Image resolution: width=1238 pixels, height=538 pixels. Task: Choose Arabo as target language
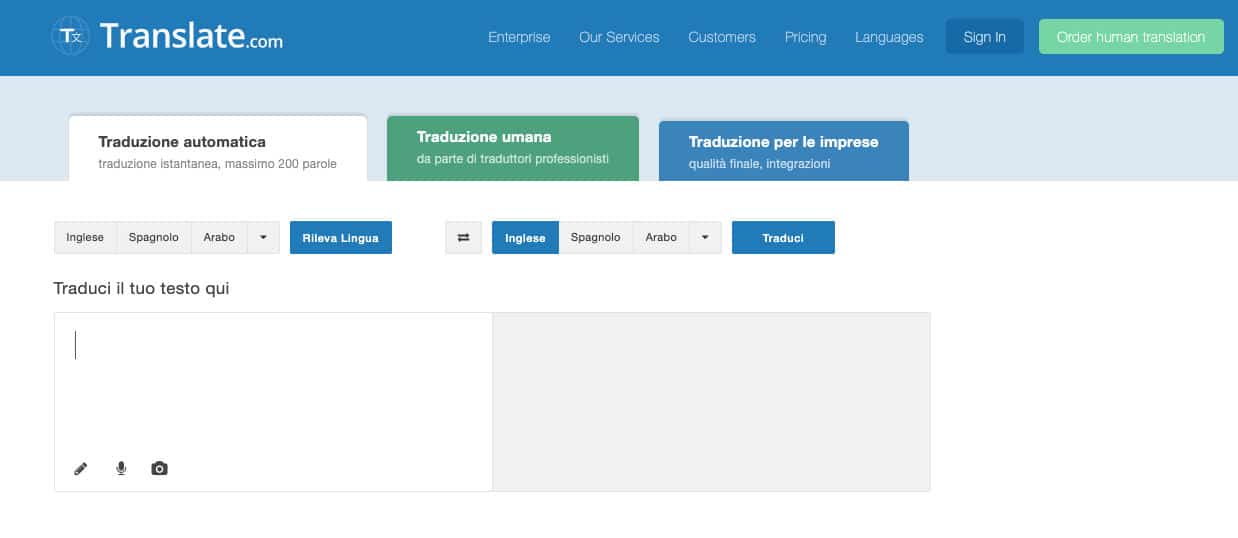(661, 238)
